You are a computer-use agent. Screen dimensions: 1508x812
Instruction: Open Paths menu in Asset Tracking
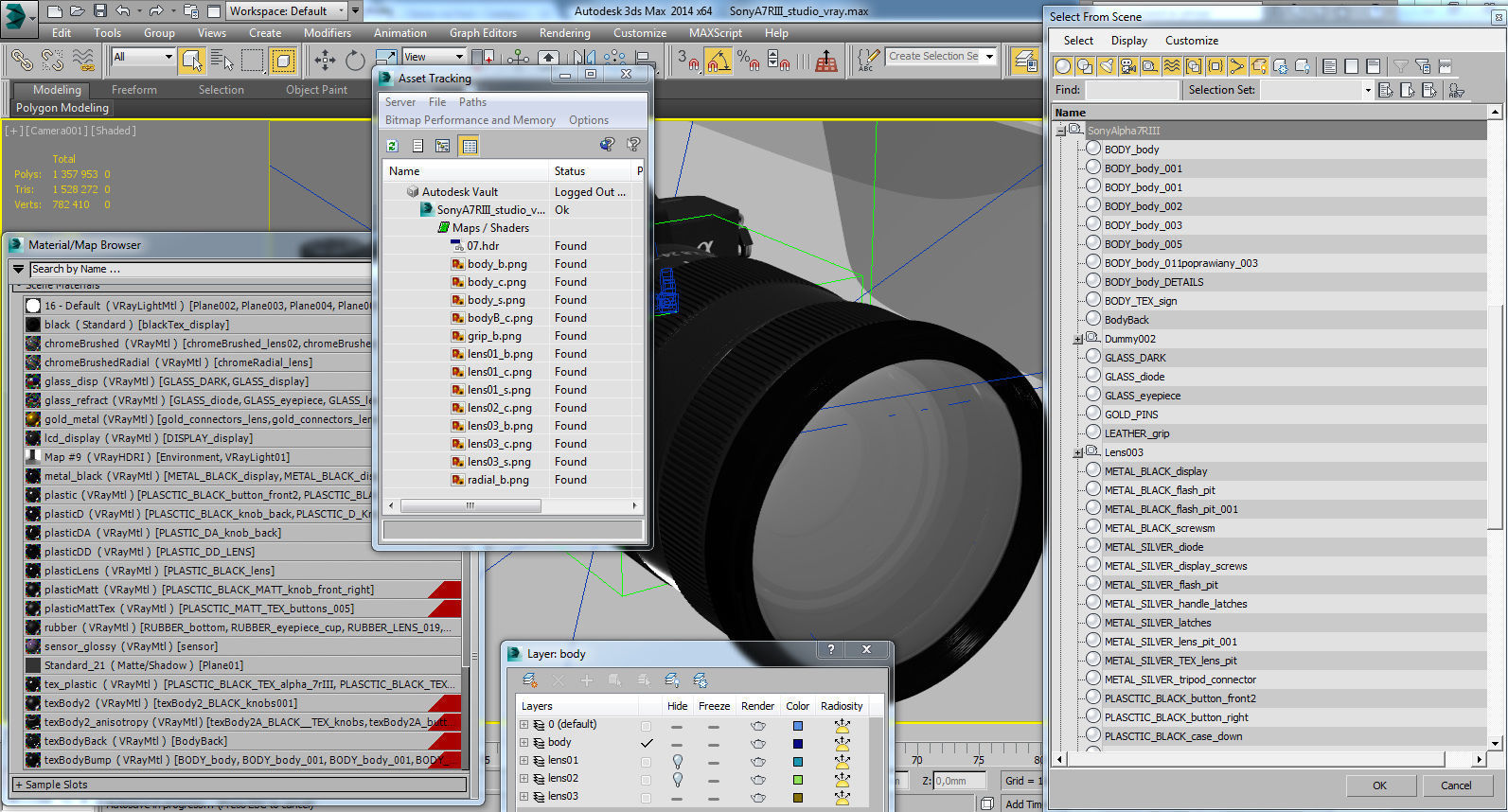472,102
